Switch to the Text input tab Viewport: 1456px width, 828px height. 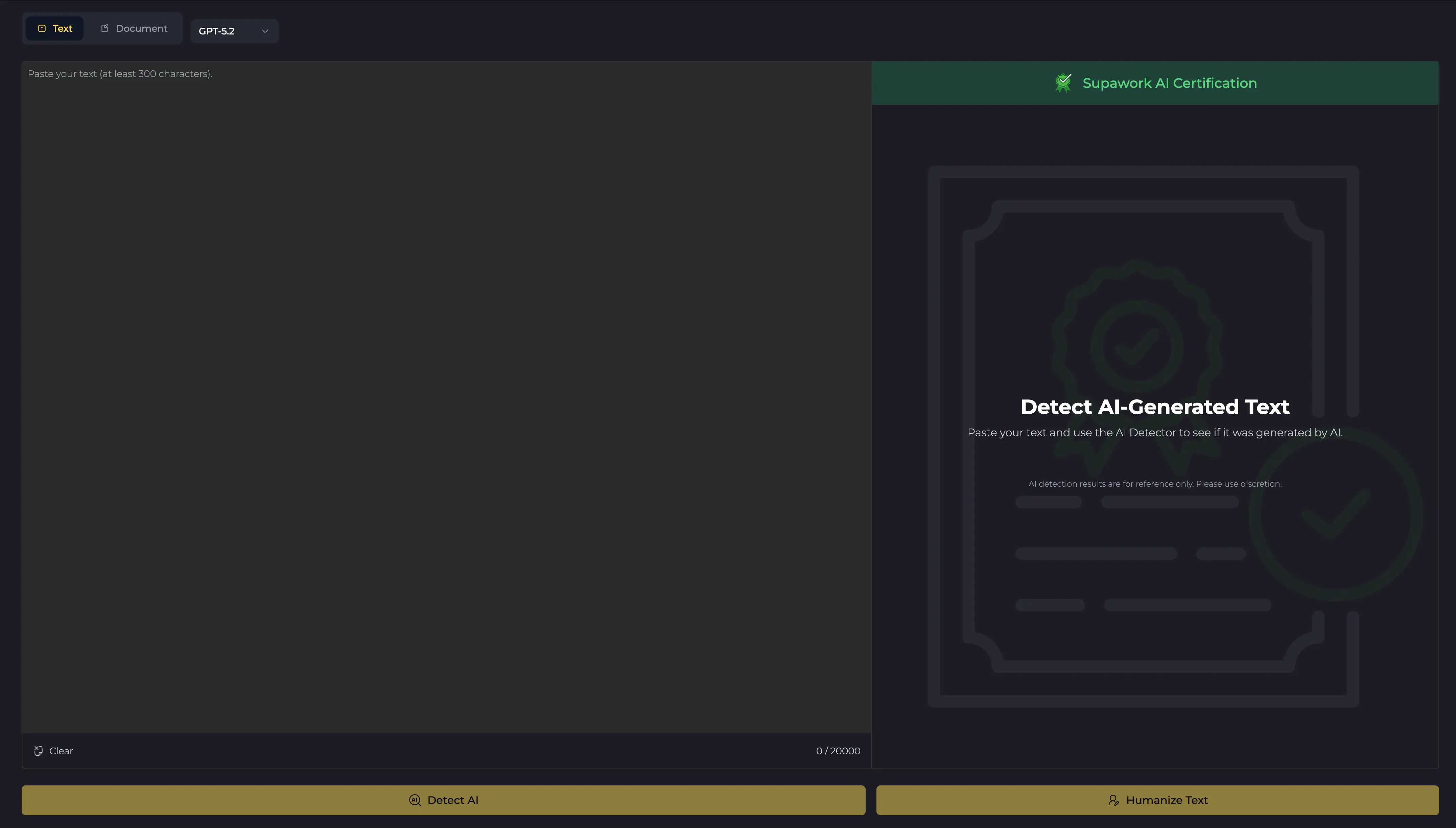click(55, 28)
